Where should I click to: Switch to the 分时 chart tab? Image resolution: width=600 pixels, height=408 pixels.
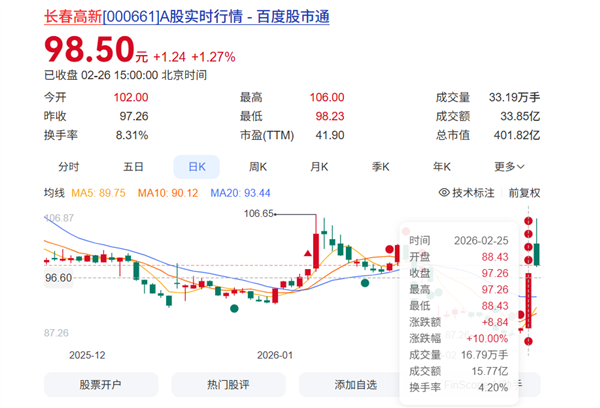point(68,167)
